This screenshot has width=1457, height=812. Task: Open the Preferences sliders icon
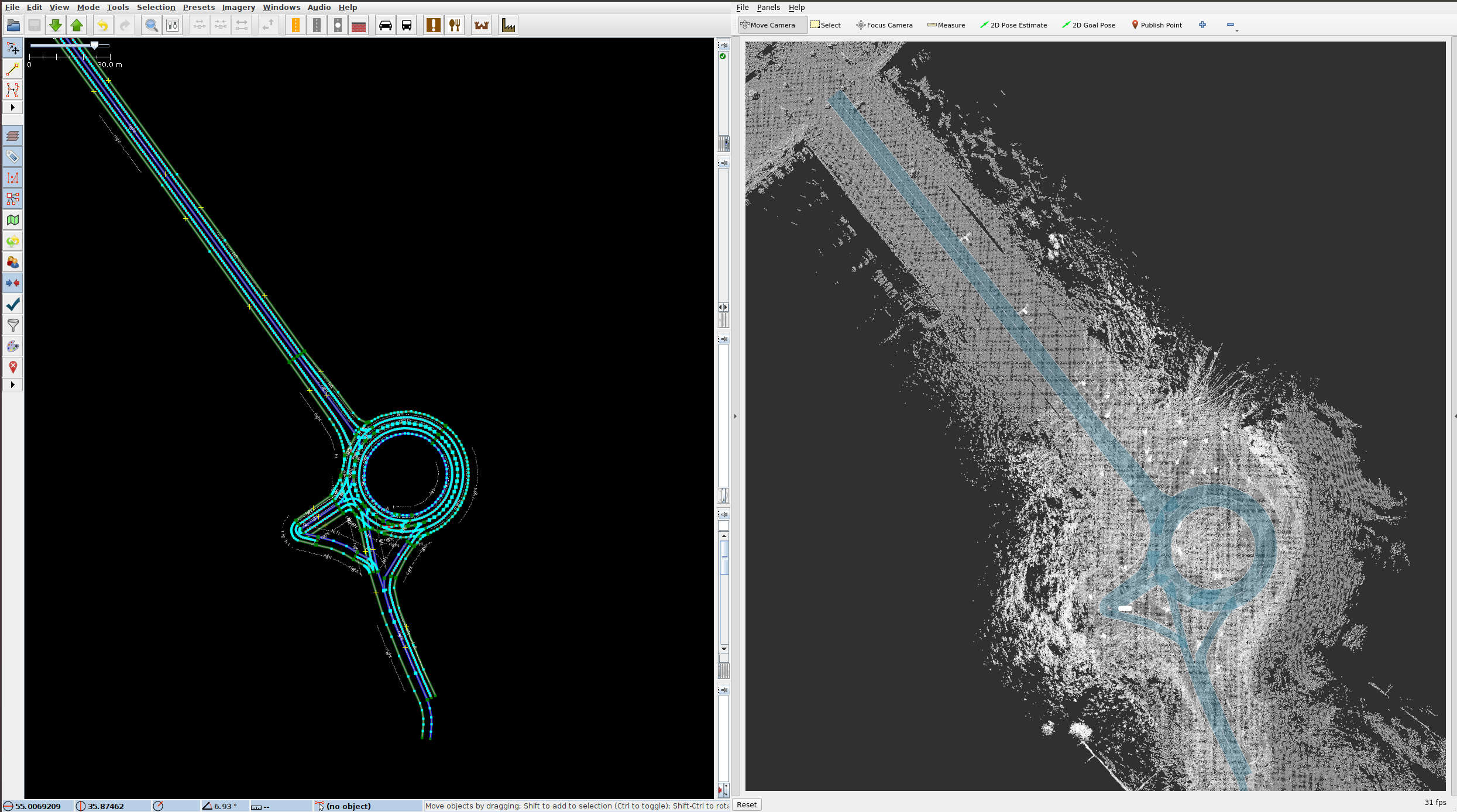point(173,25)
